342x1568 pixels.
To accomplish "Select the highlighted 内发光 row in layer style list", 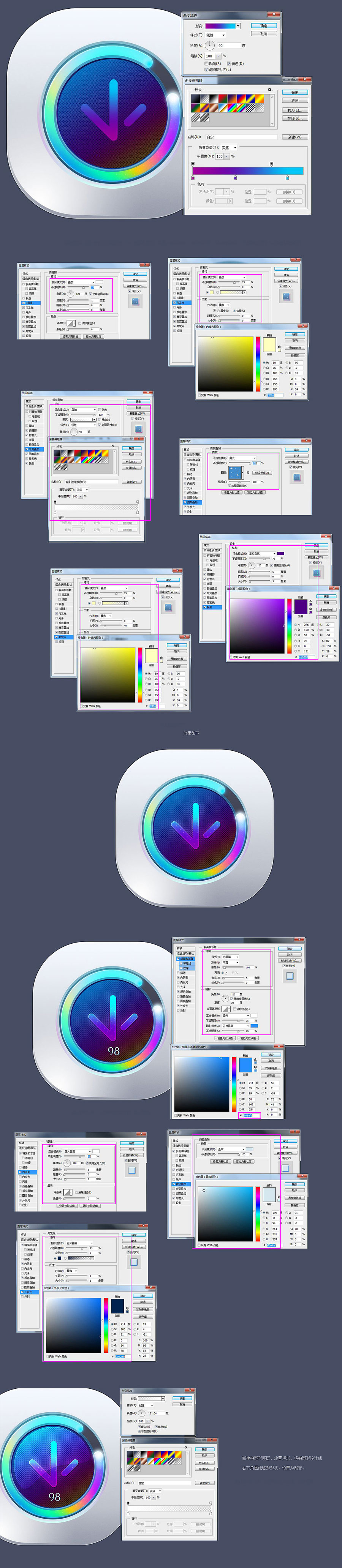I will coord(182,303).
